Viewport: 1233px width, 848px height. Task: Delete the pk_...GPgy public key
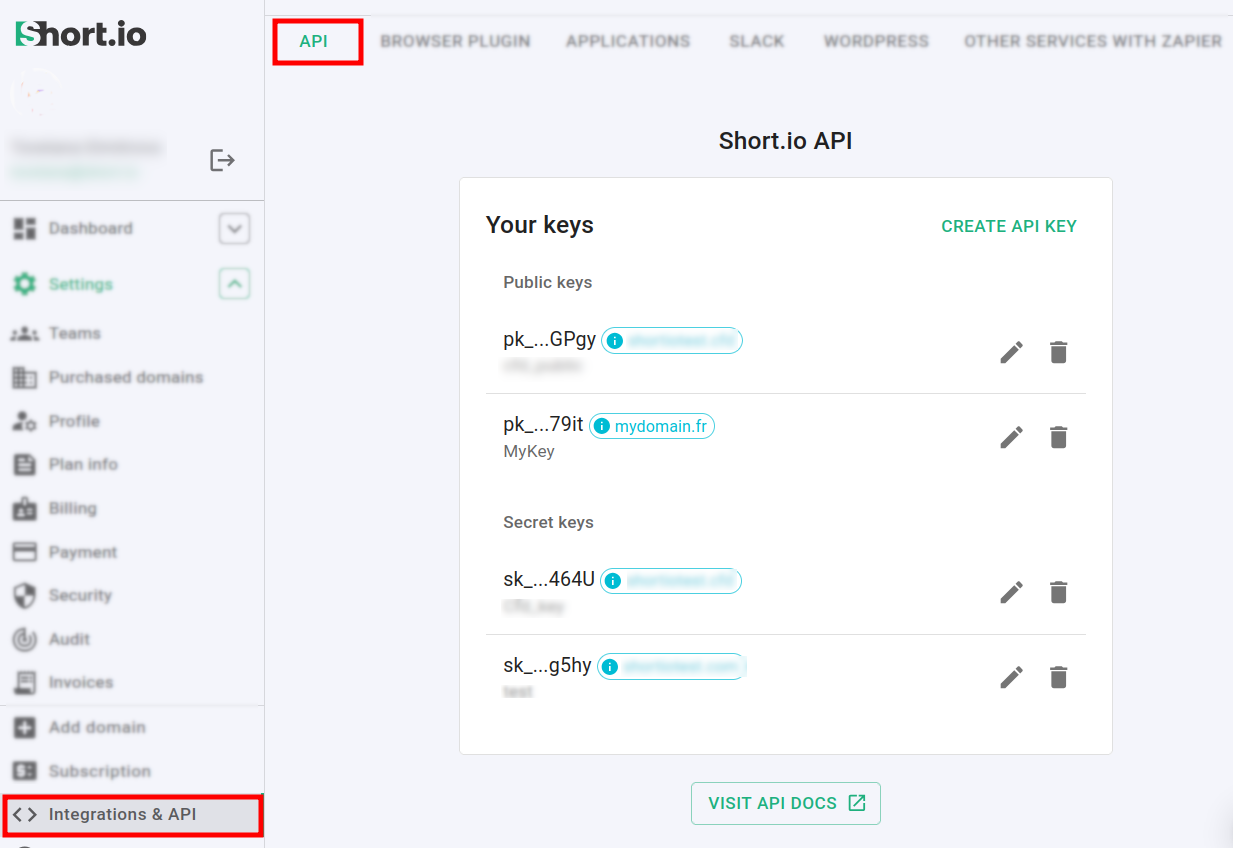[x=1058, y=352]
